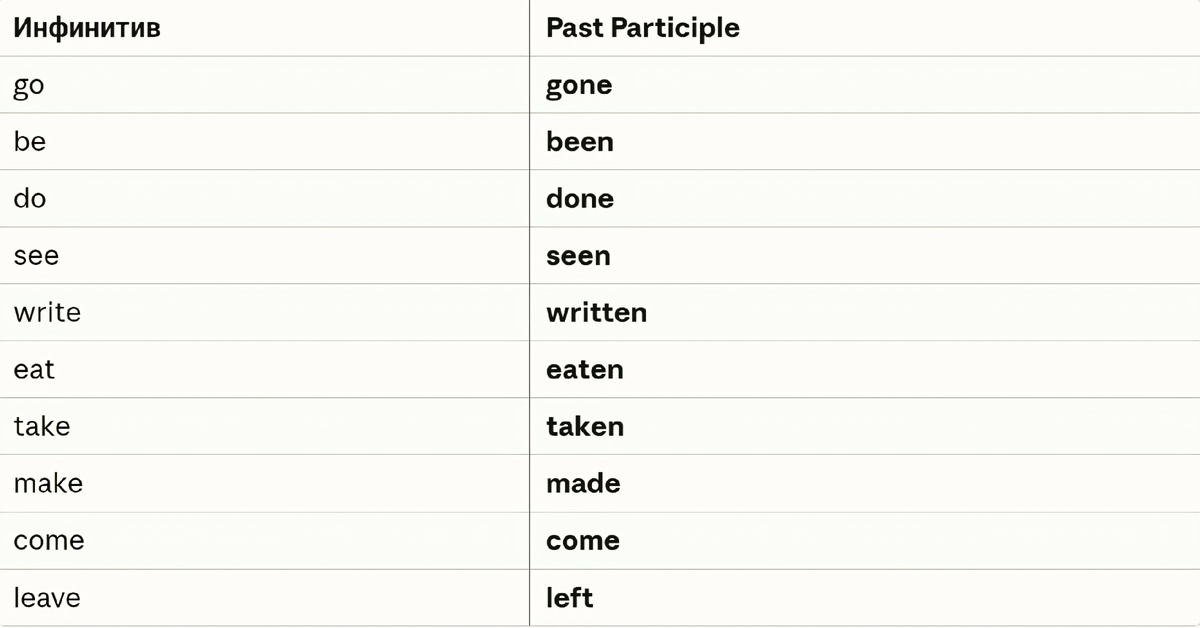Select the 'see' infinitive cell
This screenshot has height=628, width=1200.
pyautogui.click(x=36, y=256)
